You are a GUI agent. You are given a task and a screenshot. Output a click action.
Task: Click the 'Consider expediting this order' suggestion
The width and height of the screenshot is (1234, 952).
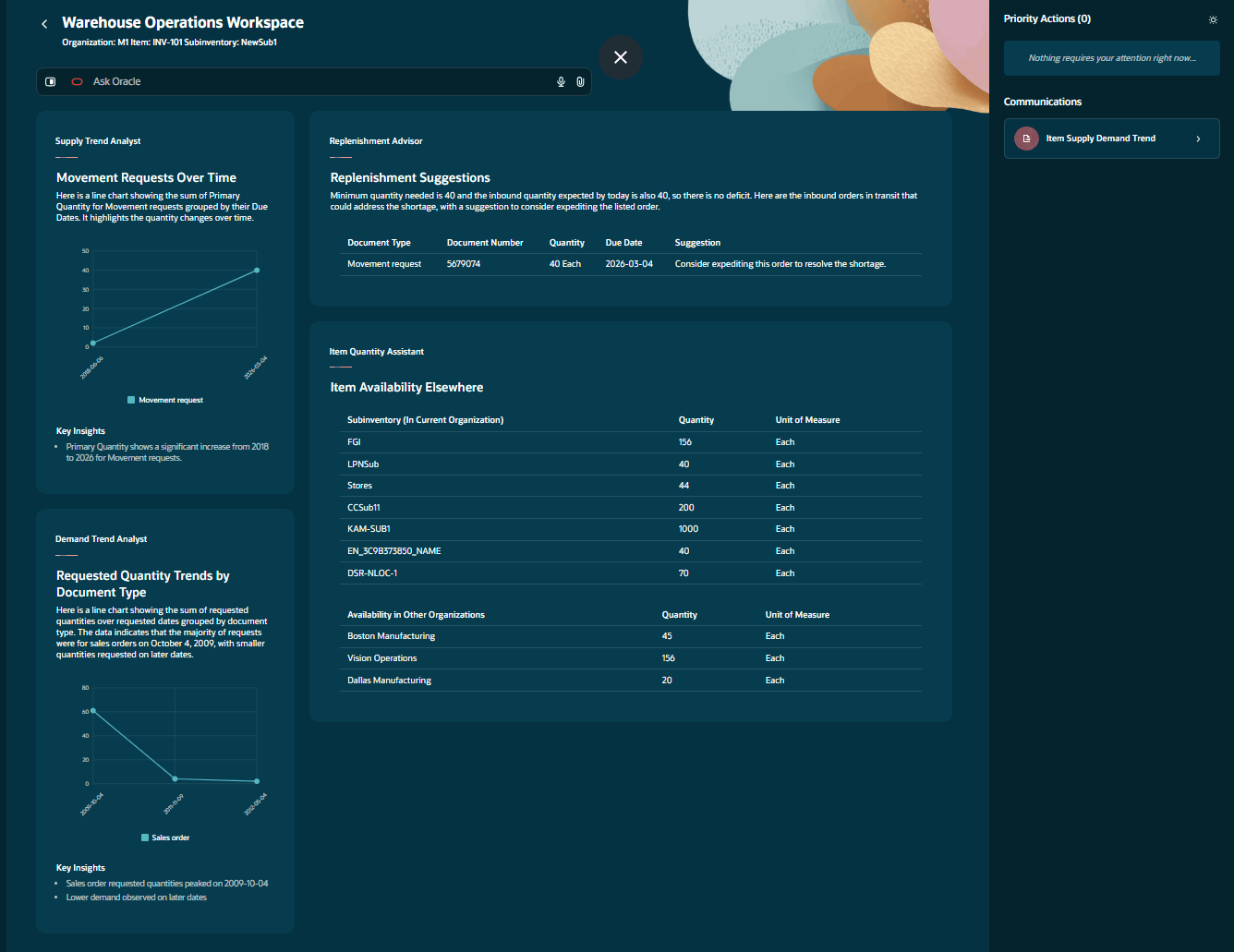pyautogui.click(x=780, y=264)
